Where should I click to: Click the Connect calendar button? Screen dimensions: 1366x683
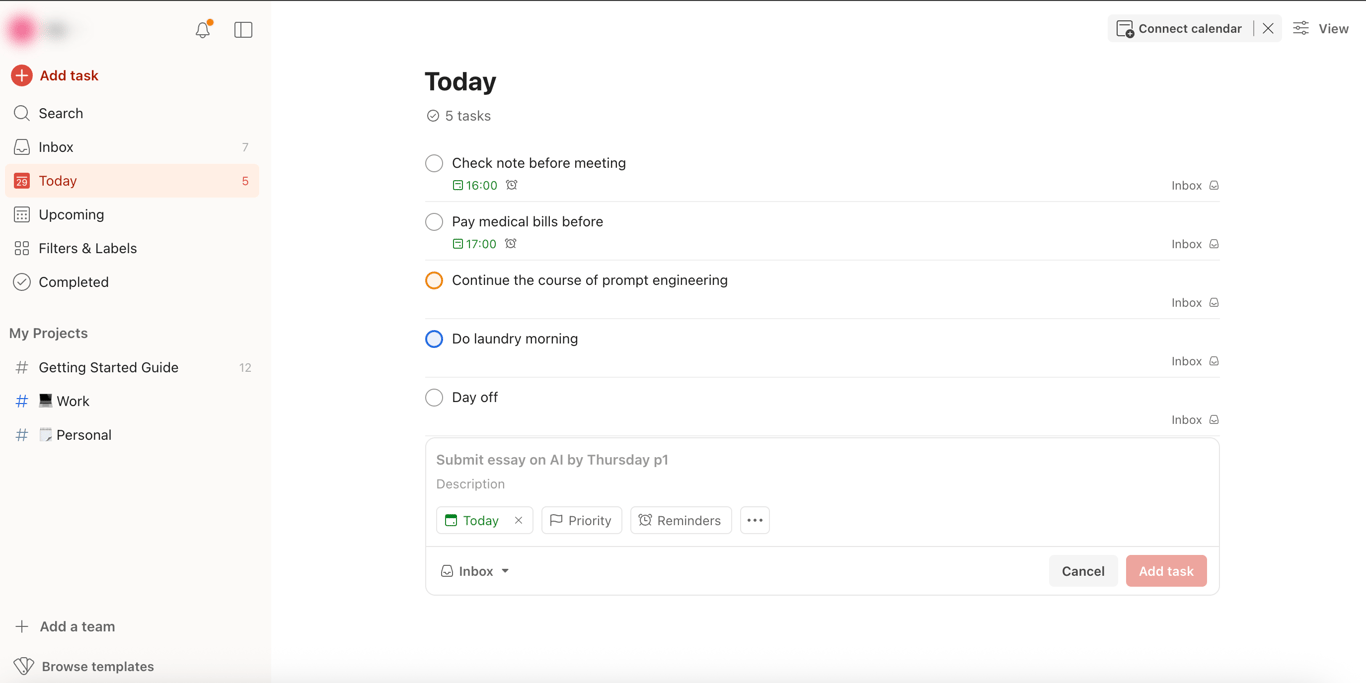(x=1180, y=29)
